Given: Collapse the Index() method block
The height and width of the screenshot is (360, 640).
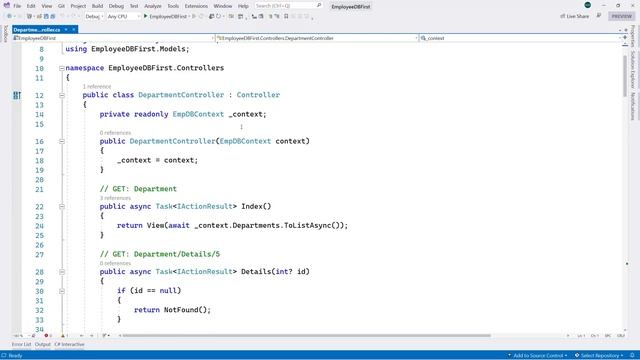Looking at the screenshot, I should click(x=62, y=207).
